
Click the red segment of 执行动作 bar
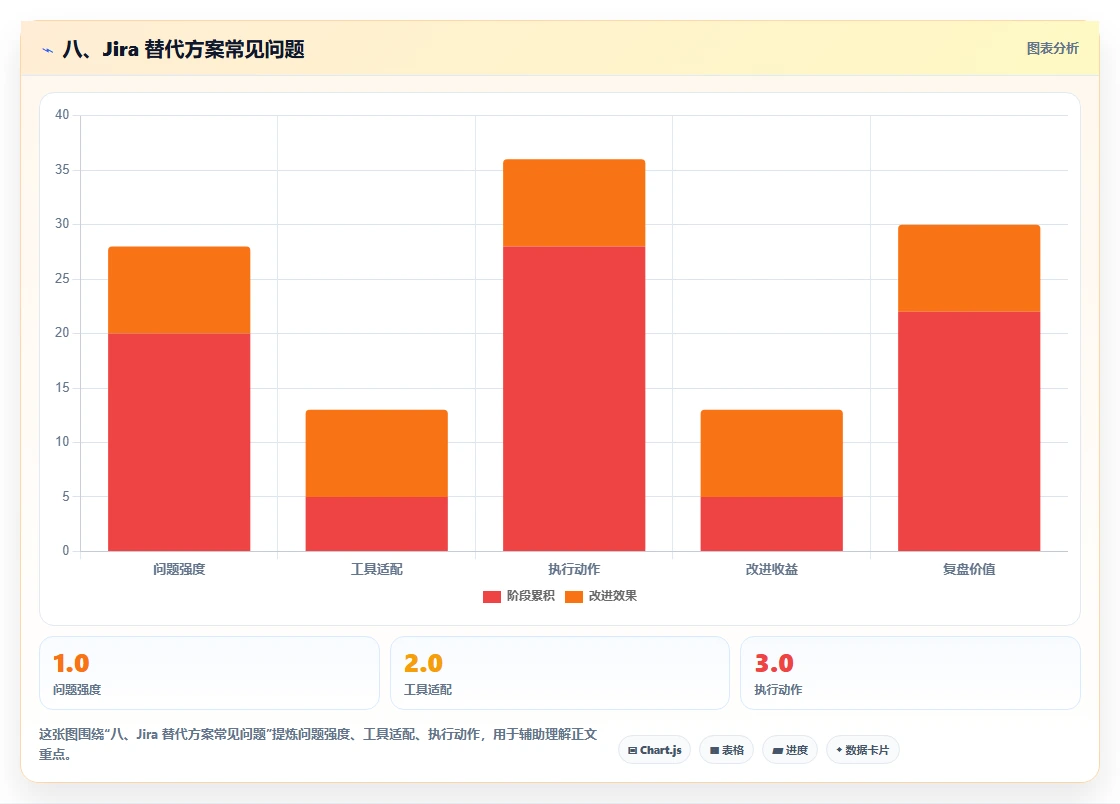(574, 398)
